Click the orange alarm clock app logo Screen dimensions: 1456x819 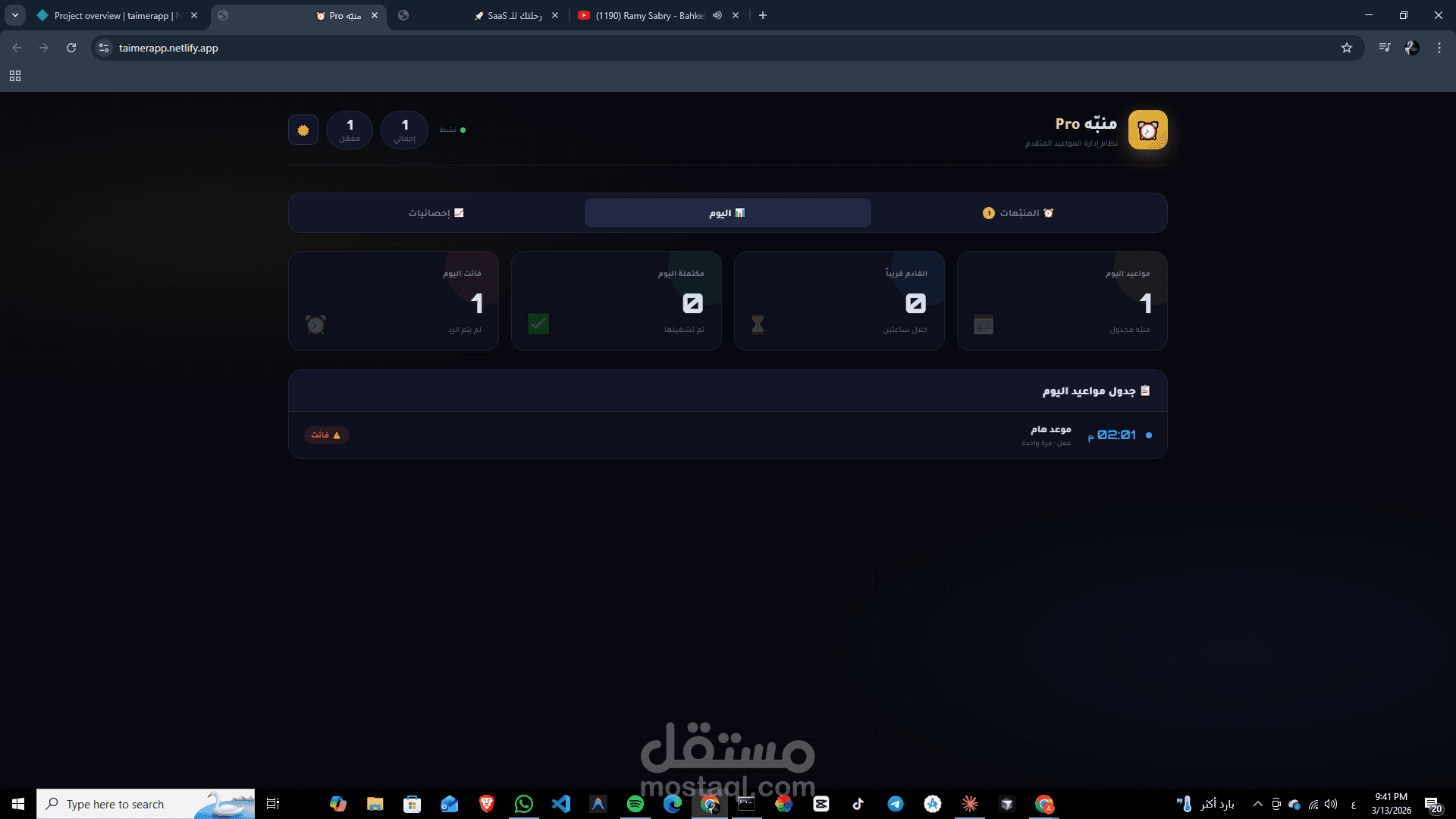tap(1147, 130)
